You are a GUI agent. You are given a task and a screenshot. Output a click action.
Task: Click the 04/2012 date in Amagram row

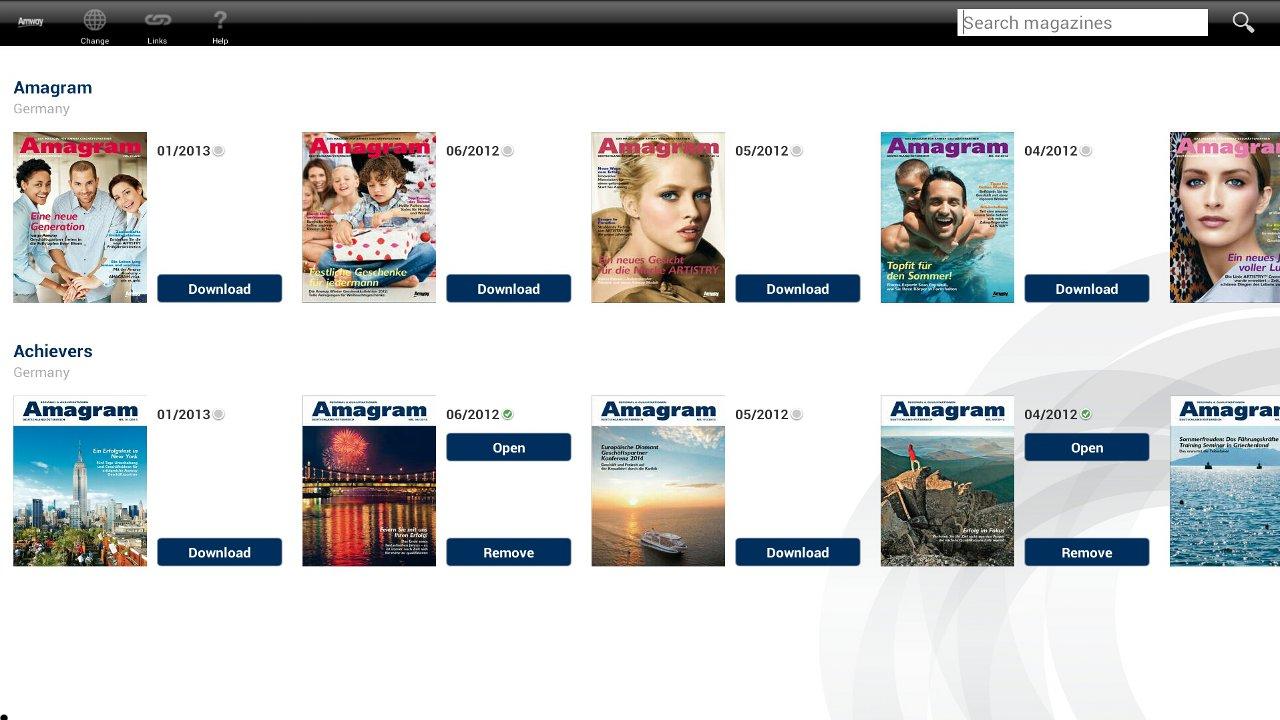click(x=1051, y=151)
